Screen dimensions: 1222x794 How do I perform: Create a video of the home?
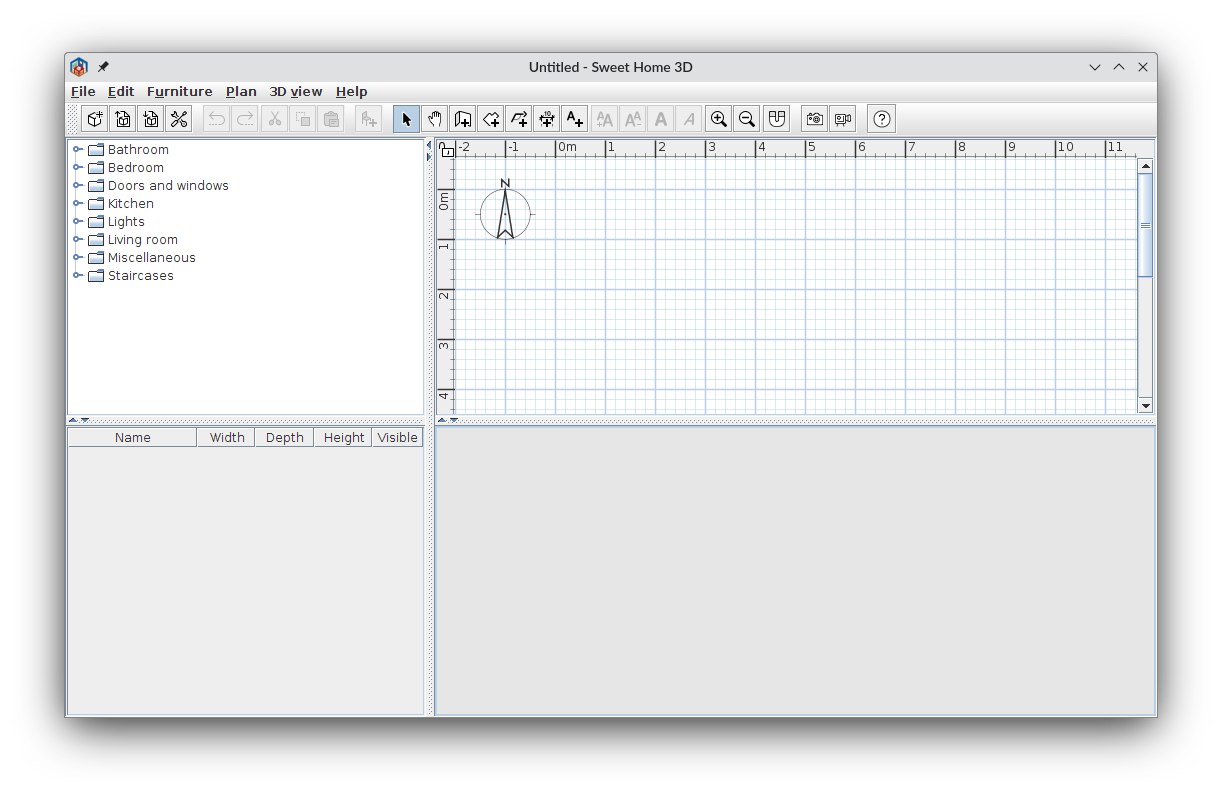pos(842,118)
